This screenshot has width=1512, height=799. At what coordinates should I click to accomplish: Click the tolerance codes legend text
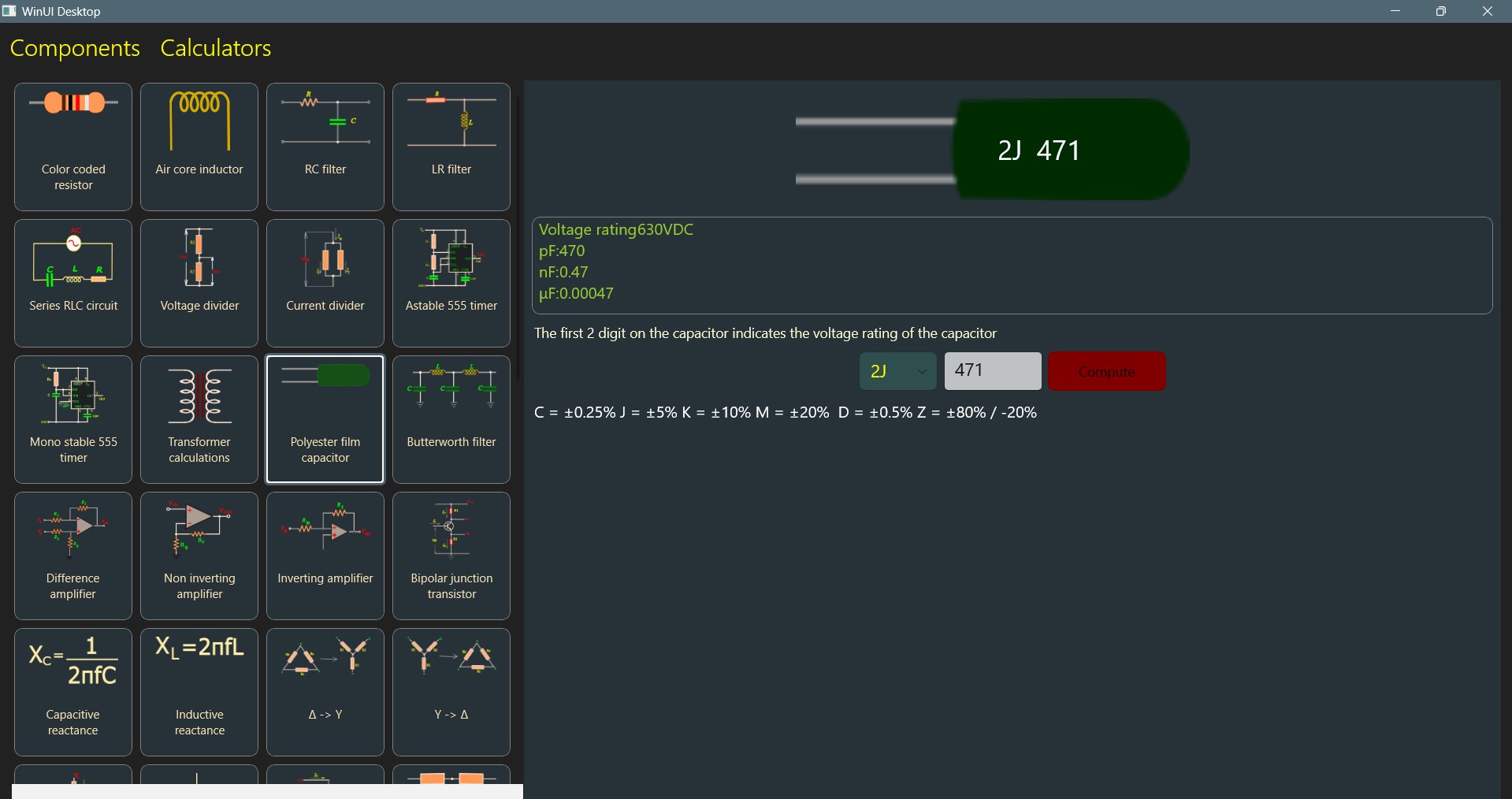[x=786, y=412]
